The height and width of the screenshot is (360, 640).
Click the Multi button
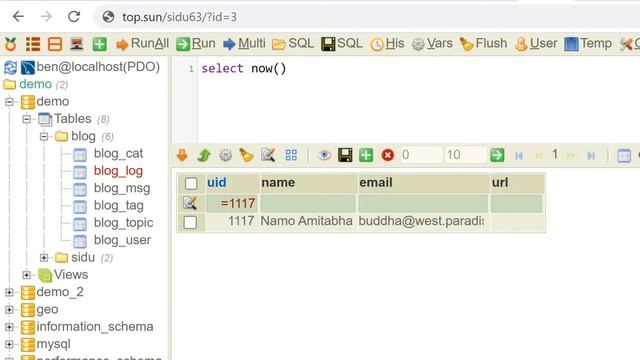(x=244, y=43)
